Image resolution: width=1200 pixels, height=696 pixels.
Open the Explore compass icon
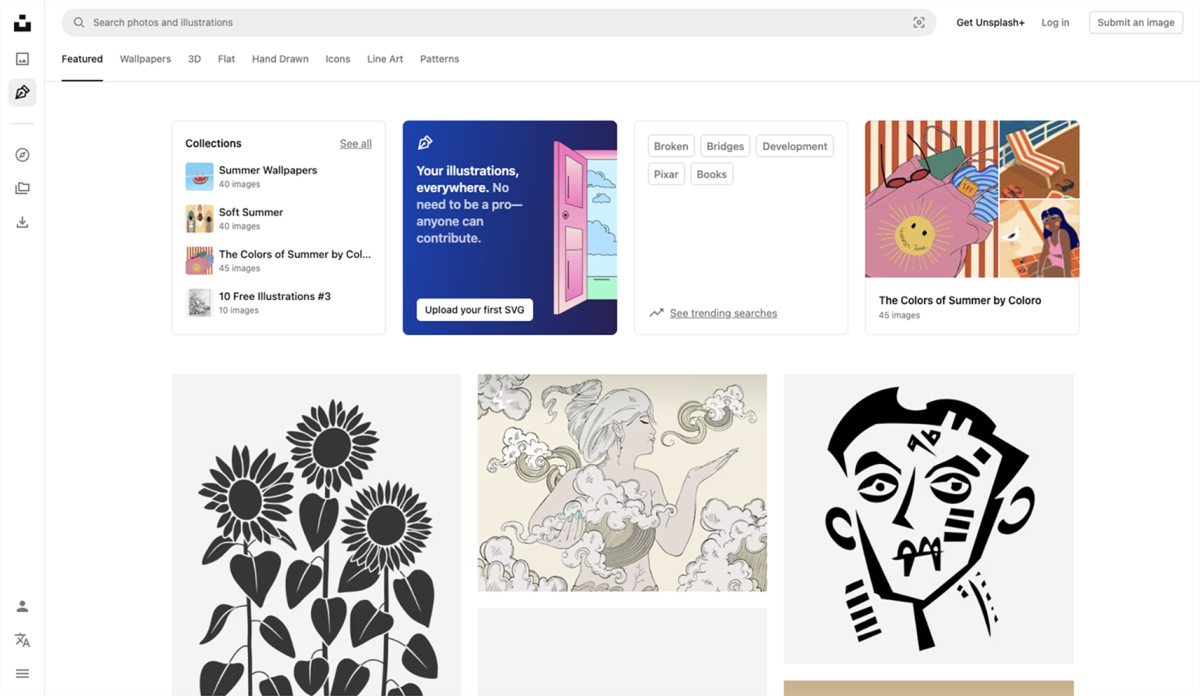coord(22,155)
